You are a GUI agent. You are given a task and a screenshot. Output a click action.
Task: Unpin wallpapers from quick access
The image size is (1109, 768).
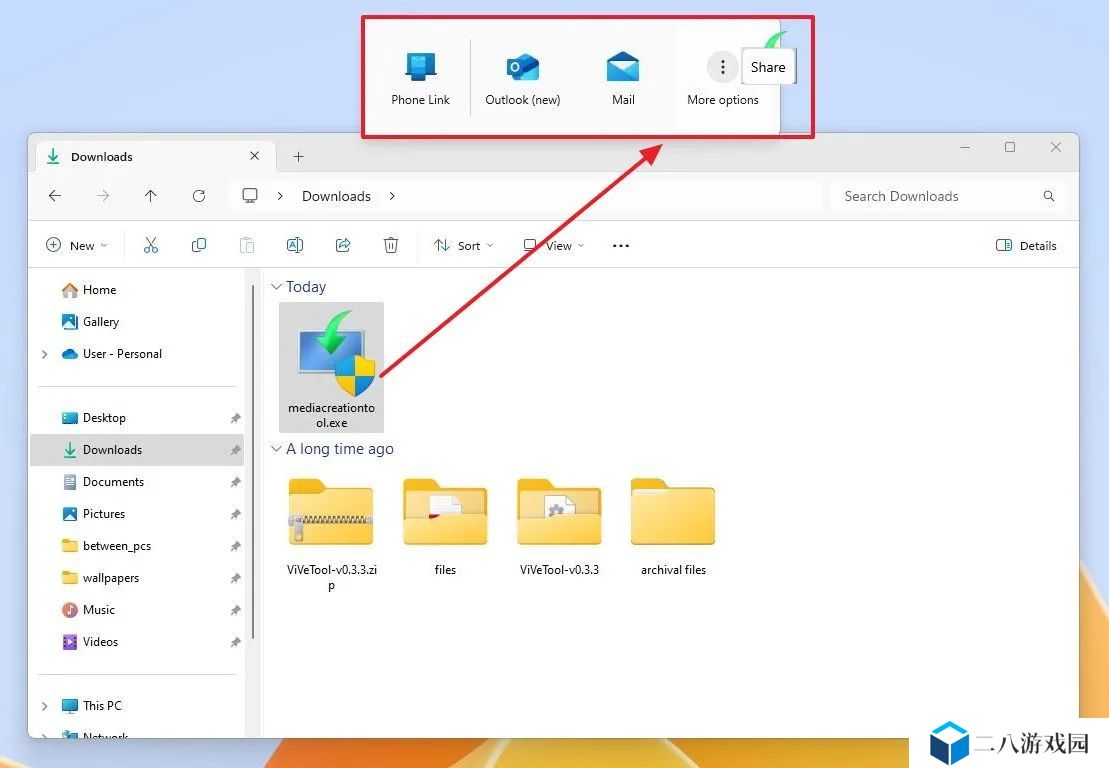[236, 578]
